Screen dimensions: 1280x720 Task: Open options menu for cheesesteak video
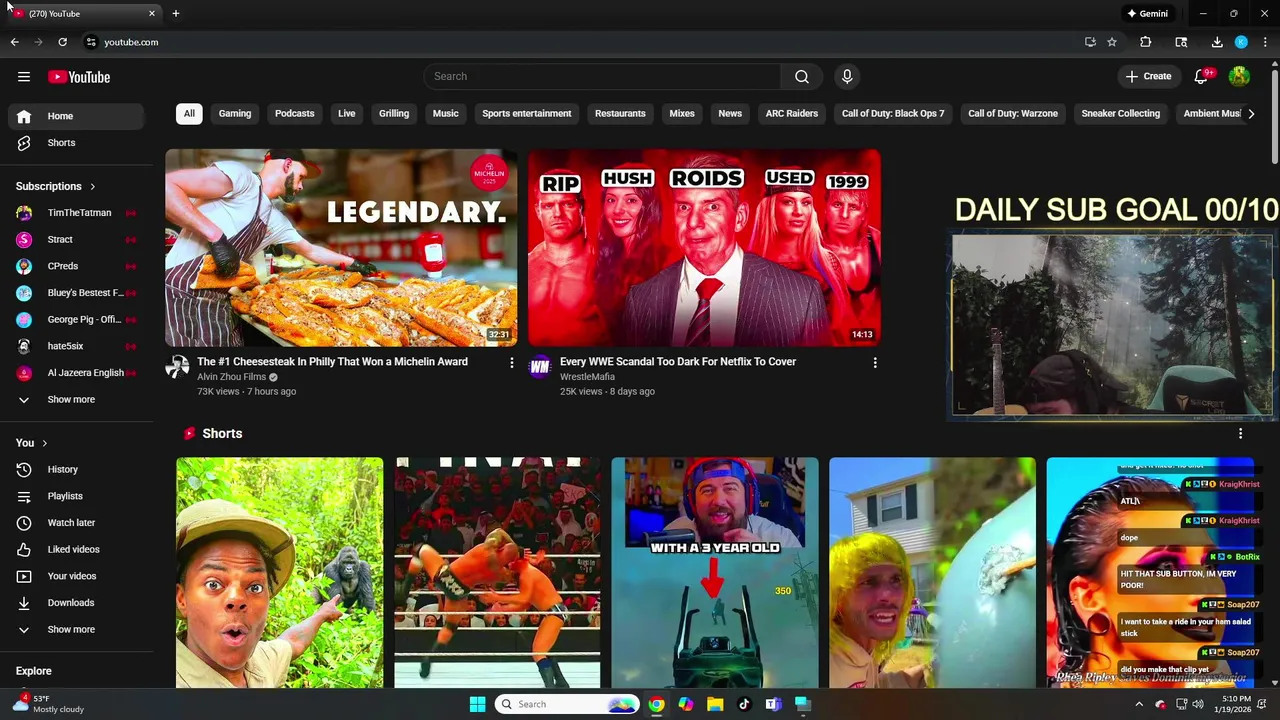point(512,363)
